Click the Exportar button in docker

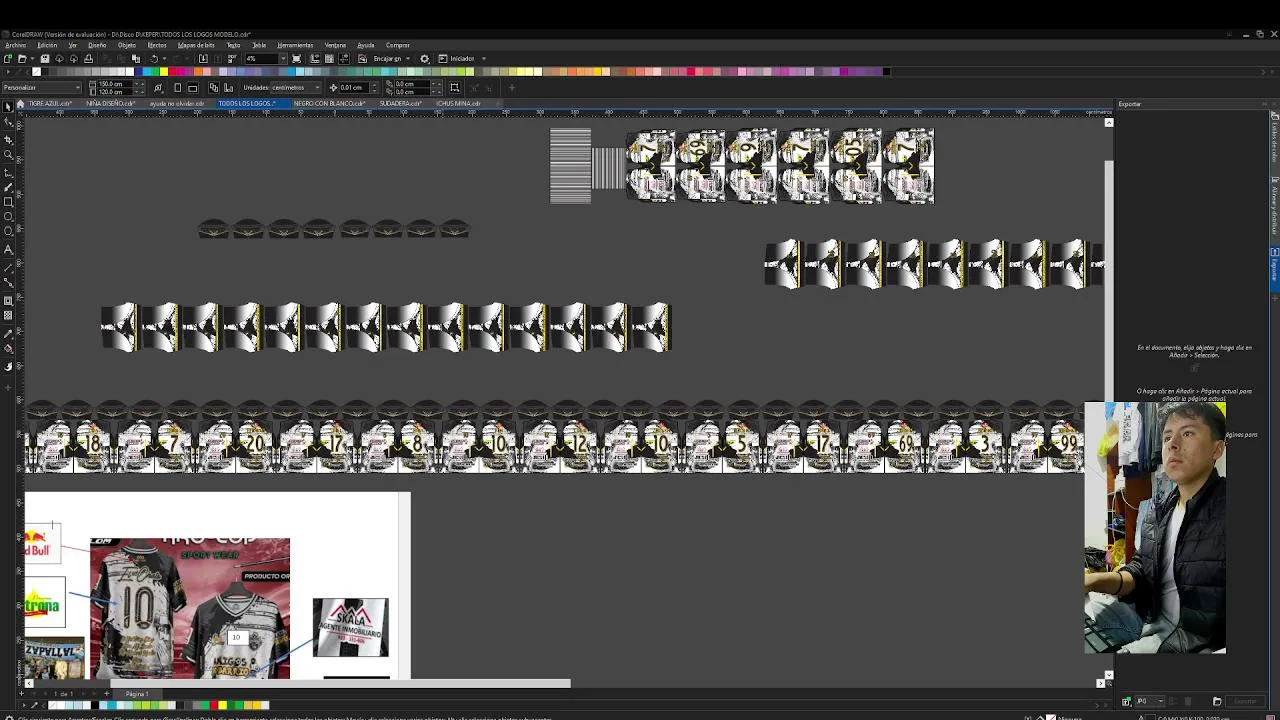(1245, 701)
